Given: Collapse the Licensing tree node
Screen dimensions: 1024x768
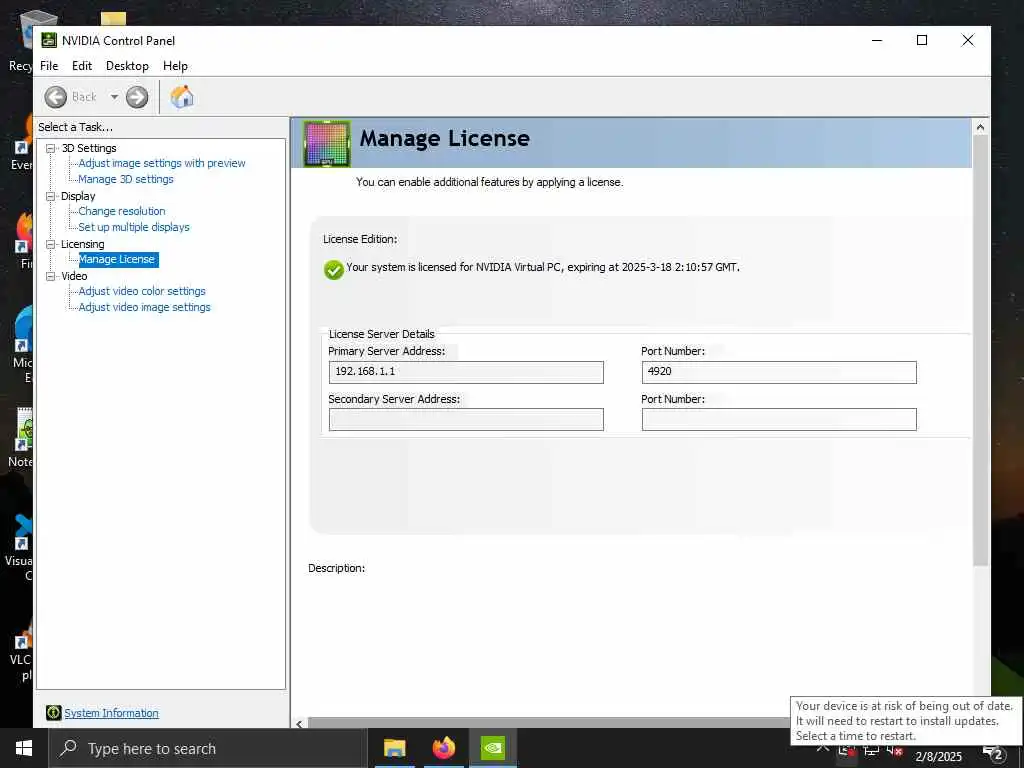Looking at the screenshot, I should click(50, 244).
